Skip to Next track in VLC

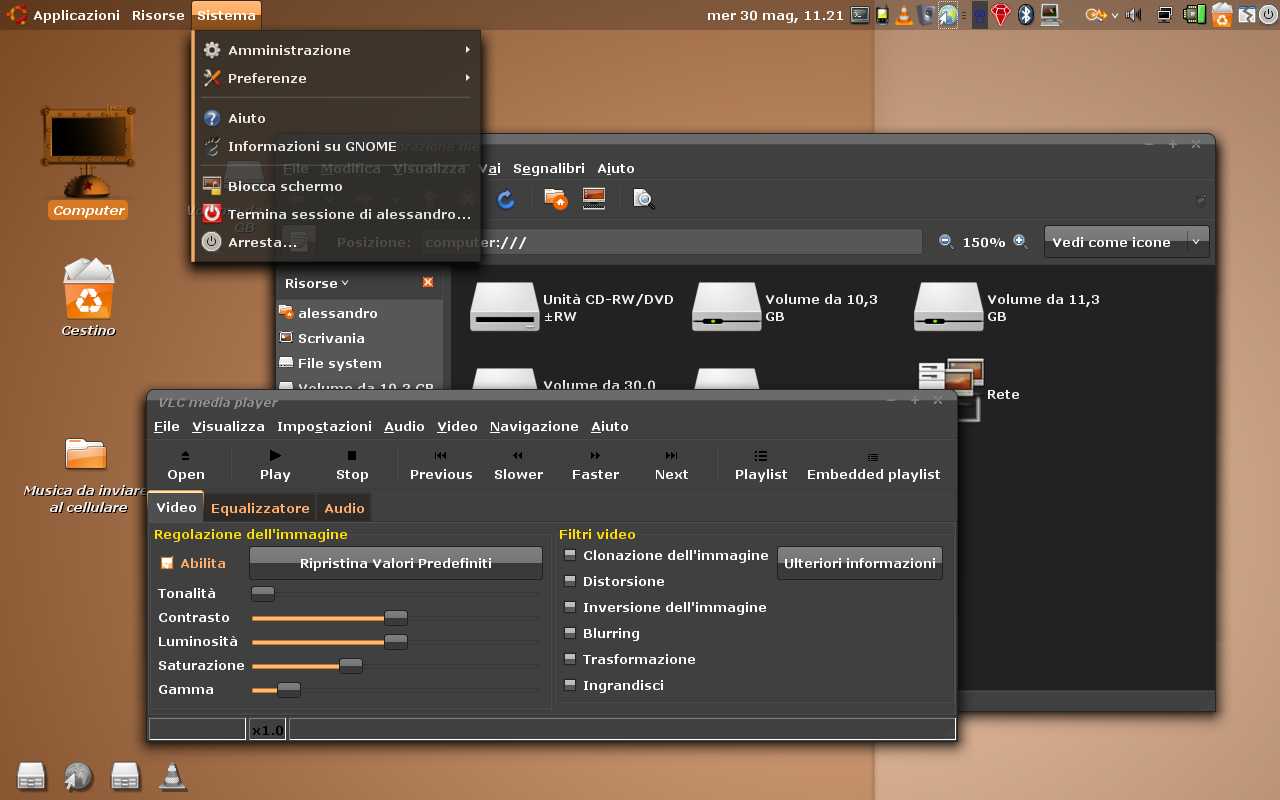[671, 465]
